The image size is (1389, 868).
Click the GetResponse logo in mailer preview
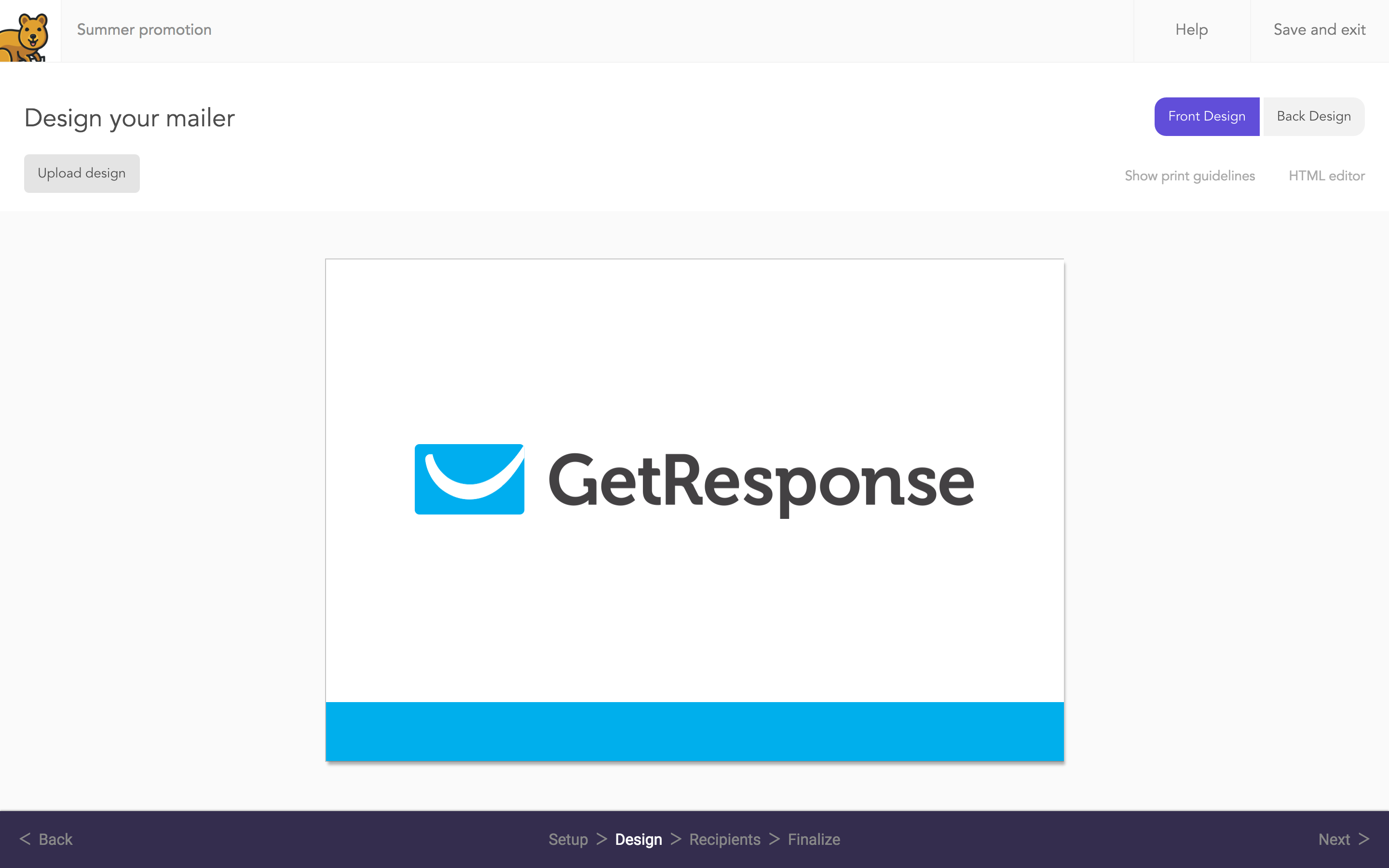click(x=694, y=480)
